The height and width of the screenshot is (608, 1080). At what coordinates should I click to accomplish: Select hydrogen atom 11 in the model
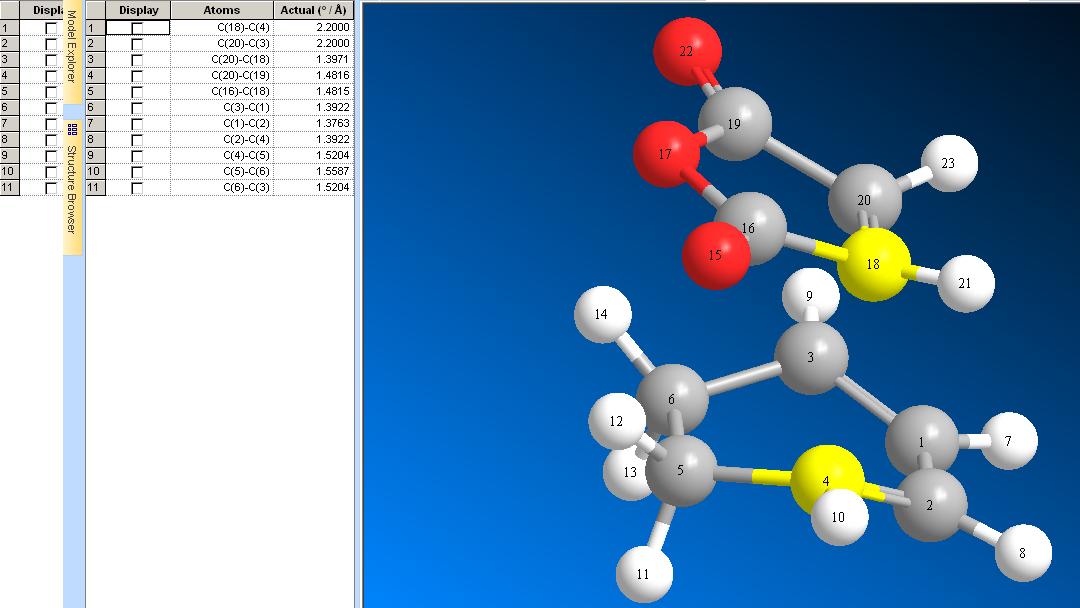(x=643, y=574)
